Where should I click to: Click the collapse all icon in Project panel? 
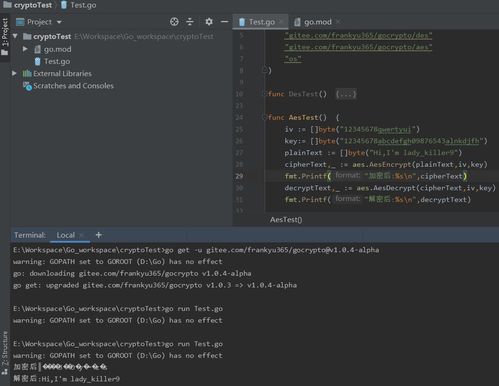(x=190, y=22)
